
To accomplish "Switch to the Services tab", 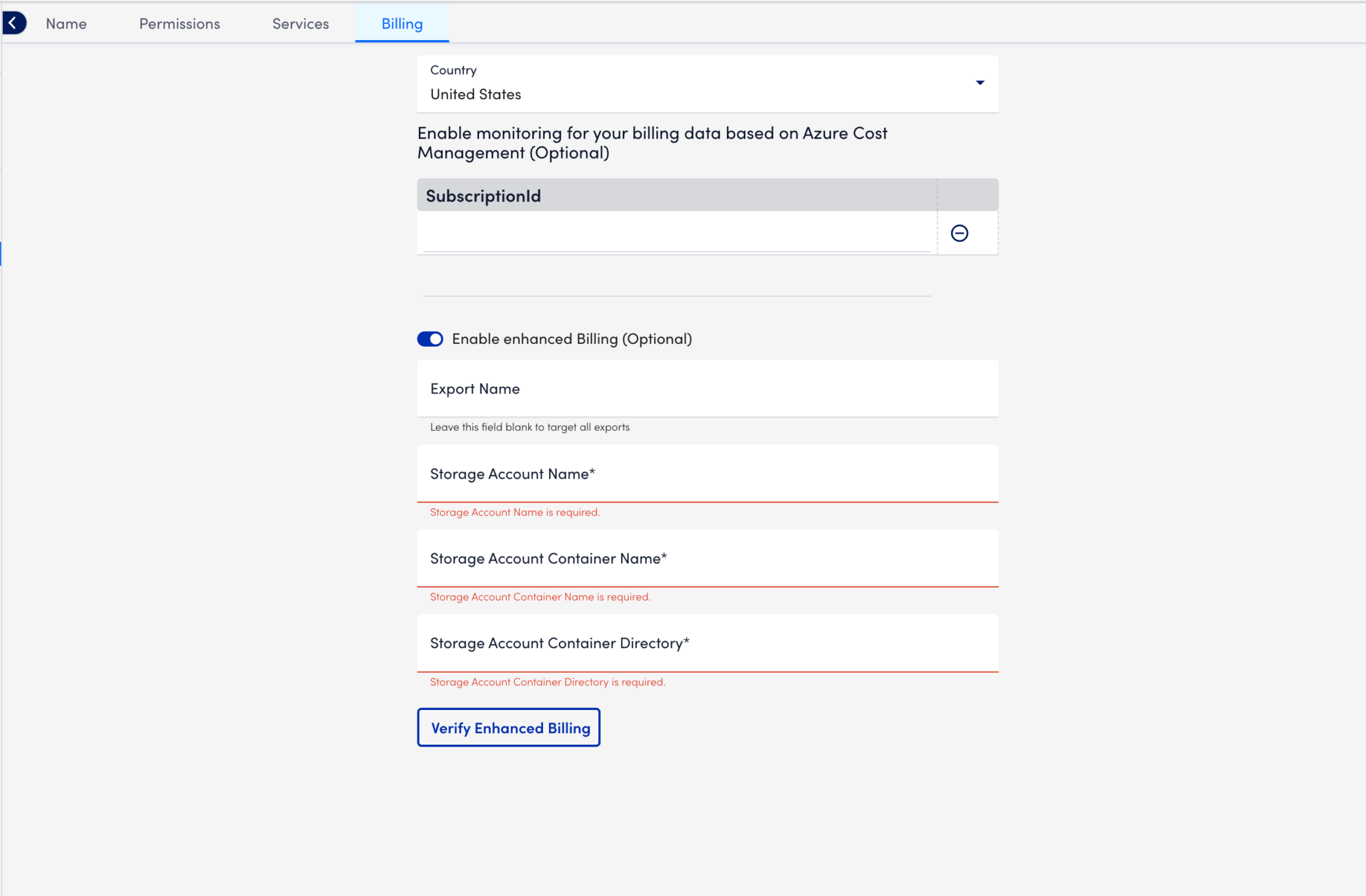I will 300,23.
